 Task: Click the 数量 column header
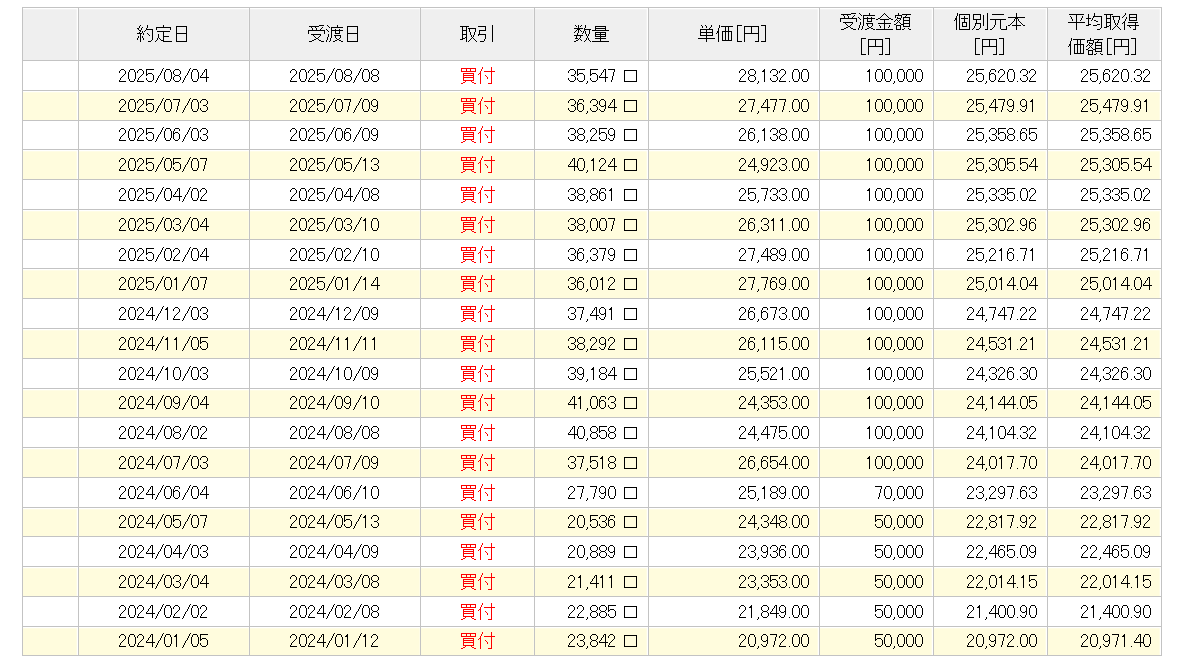coord(591,34)
